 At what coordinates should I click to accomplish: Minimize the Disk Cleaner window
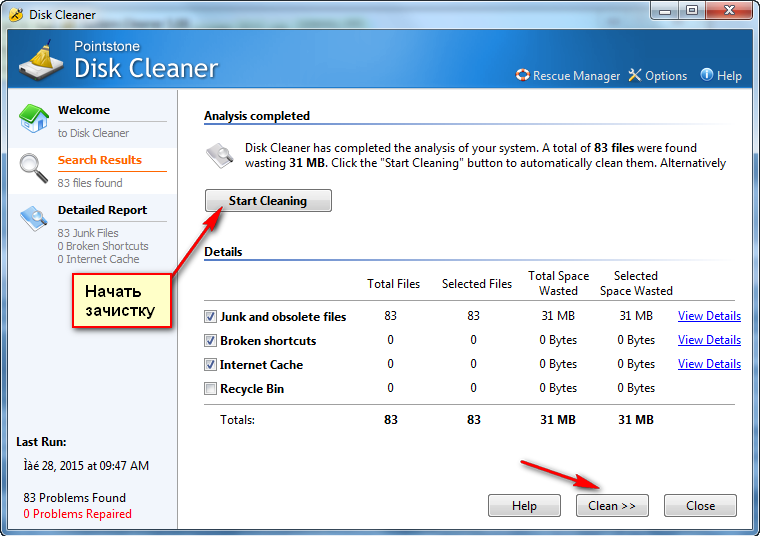[x=665, y=11]
